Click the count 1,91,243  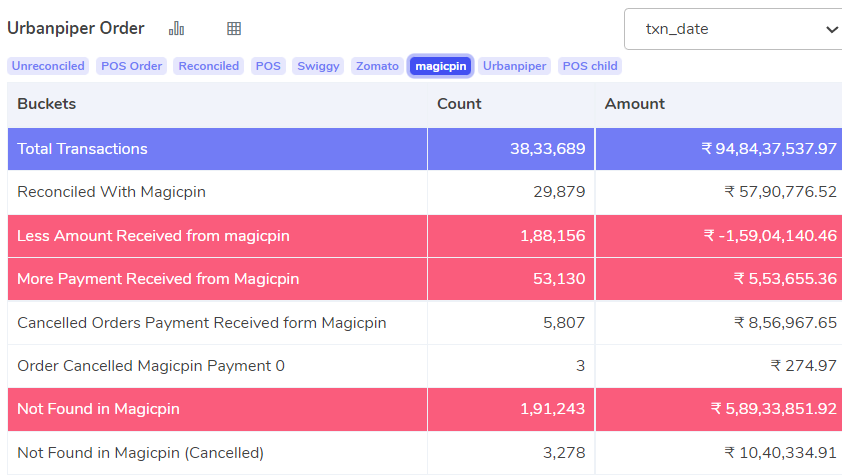click(553, 409)
